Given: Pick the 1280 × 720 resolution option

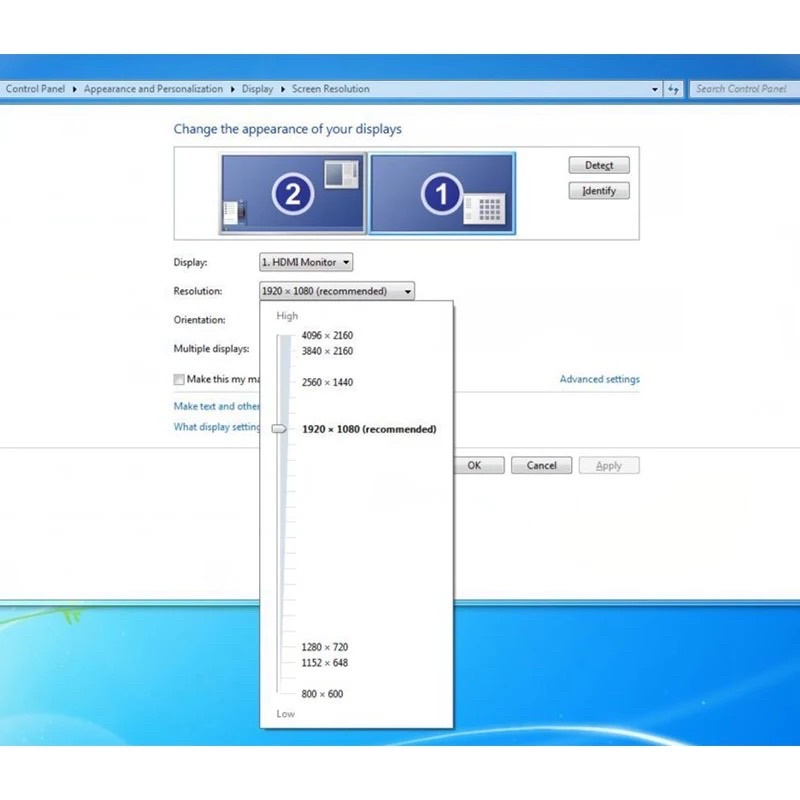Looking at the screenshot, I should [324, 647].
